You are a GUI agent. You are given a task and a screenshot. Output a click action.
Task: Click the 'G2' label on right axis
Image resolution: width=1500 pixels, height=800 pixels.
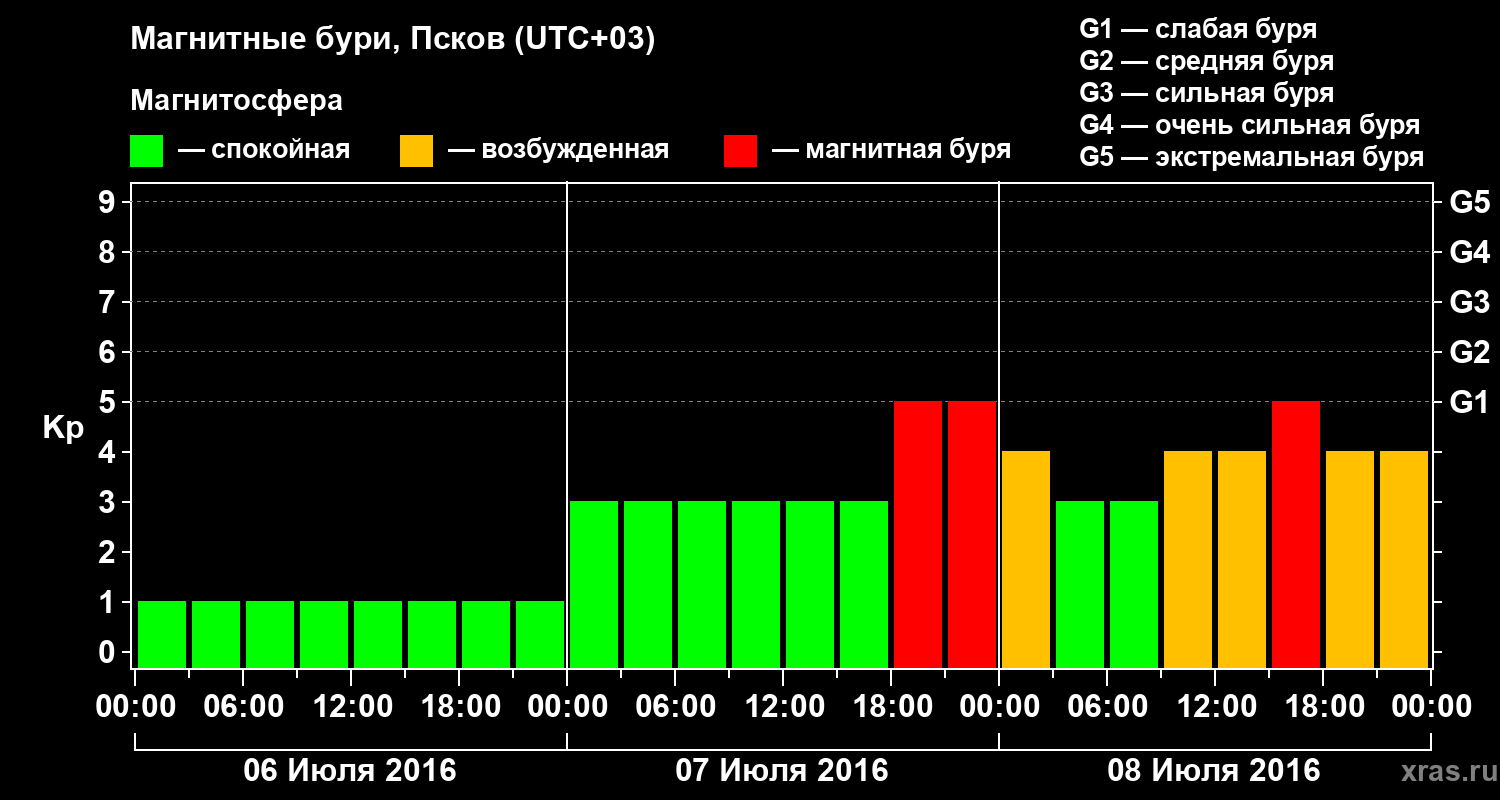[1470, 352]
